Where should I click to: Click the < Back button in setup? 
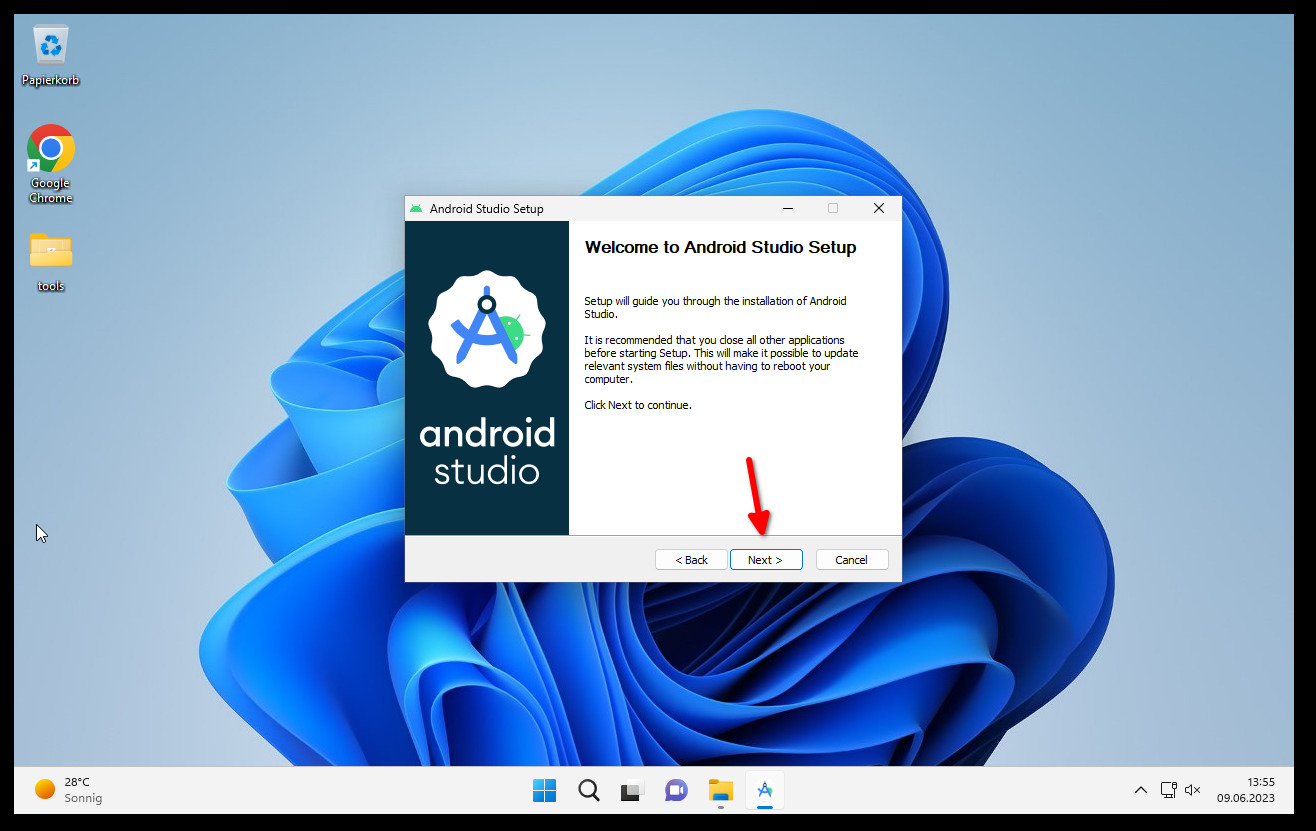coord(691,560)
